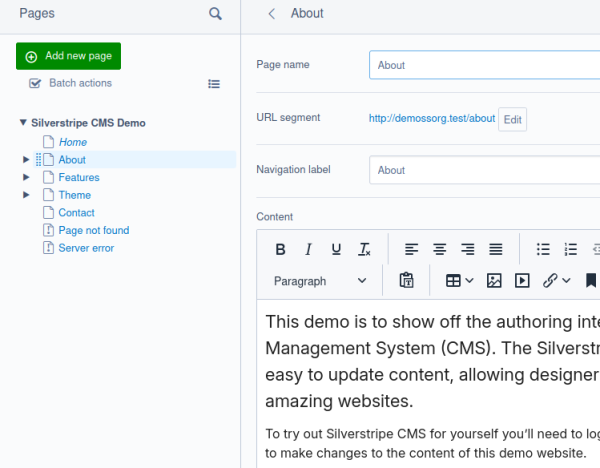The height and width of the screenshot is (468, 600).
Task: Click the table icon in toolbar
Action: [453, 280]
